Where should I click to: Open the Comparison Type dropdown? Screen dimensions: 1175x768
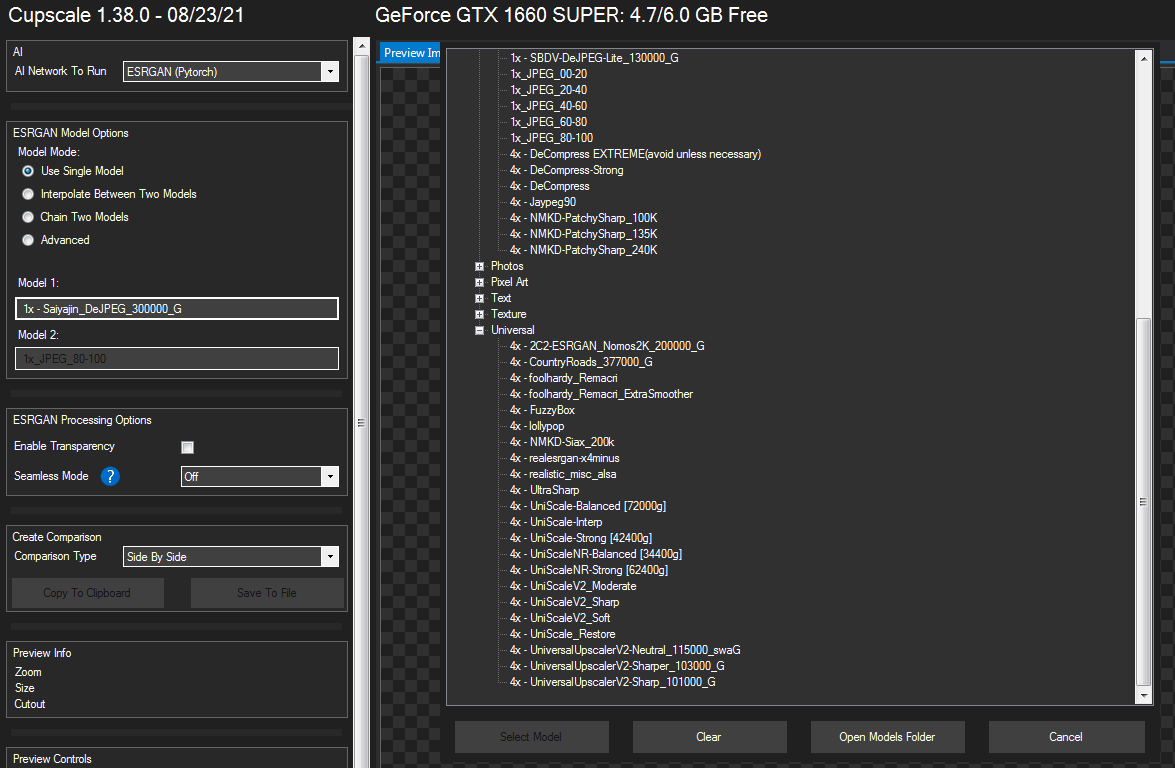[231, 557]
